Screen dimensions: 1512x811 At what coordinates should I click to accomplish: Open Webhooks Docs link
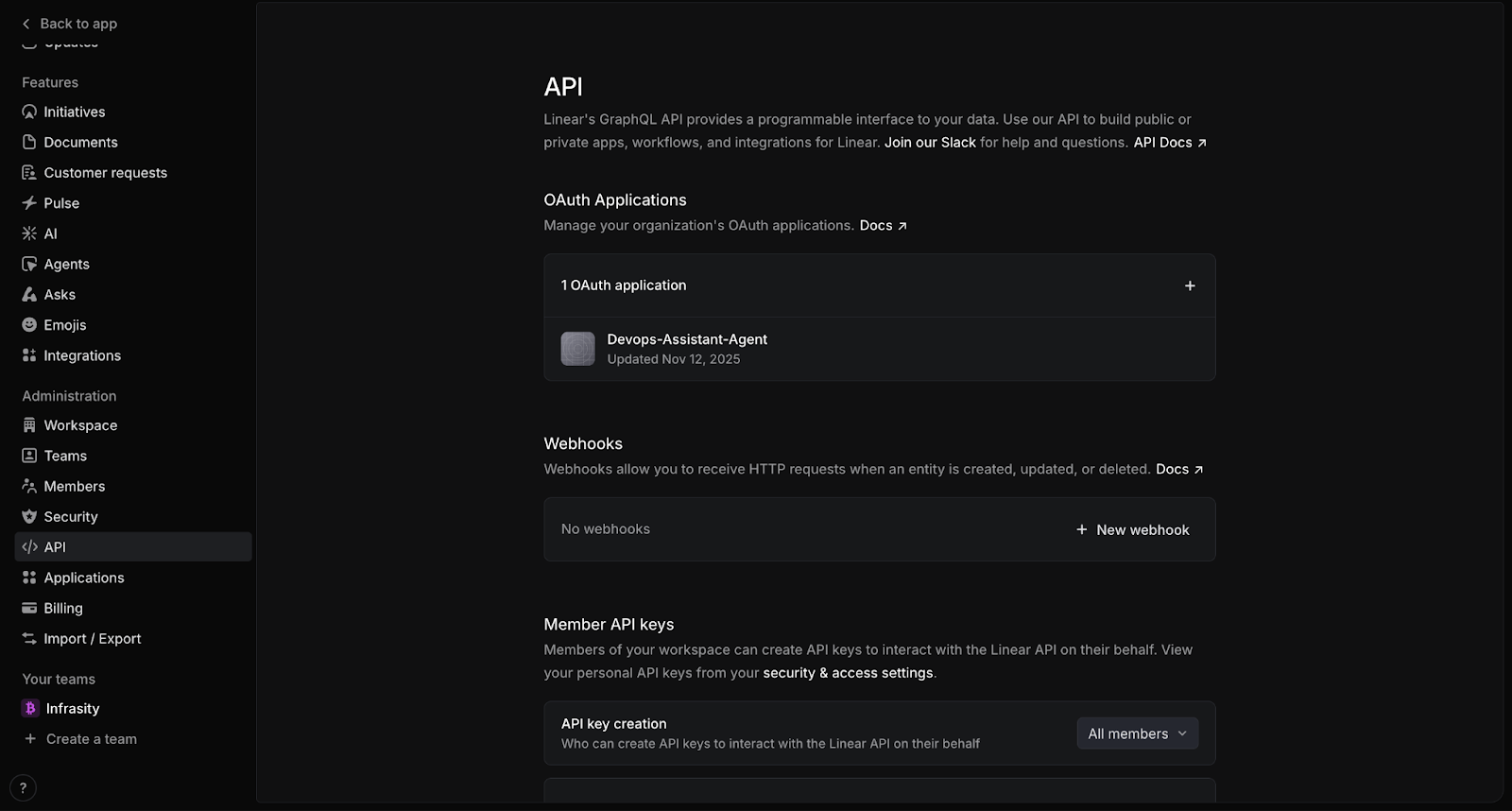(1179, 469)
